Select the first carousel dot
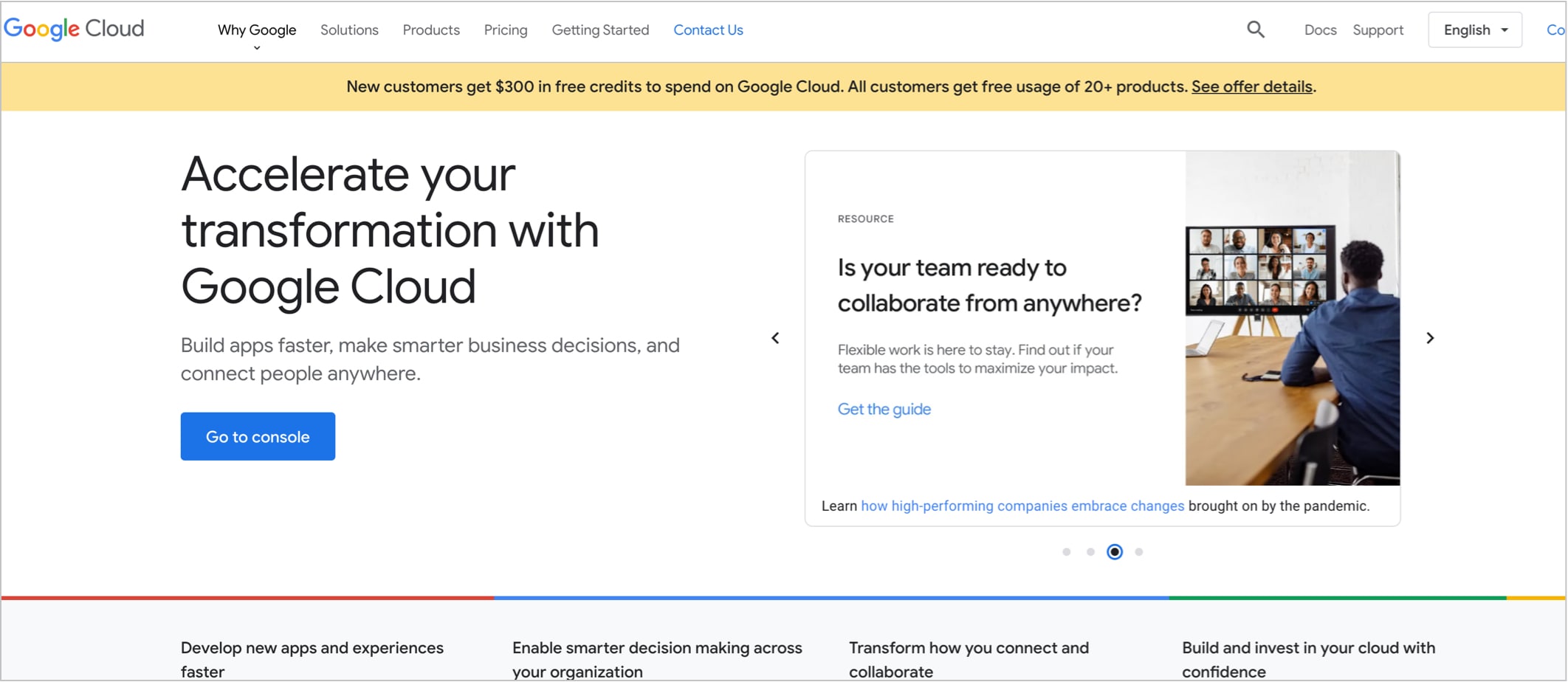The width and height of the screenshot is (1568, 682). click(x=1066, y=552)
